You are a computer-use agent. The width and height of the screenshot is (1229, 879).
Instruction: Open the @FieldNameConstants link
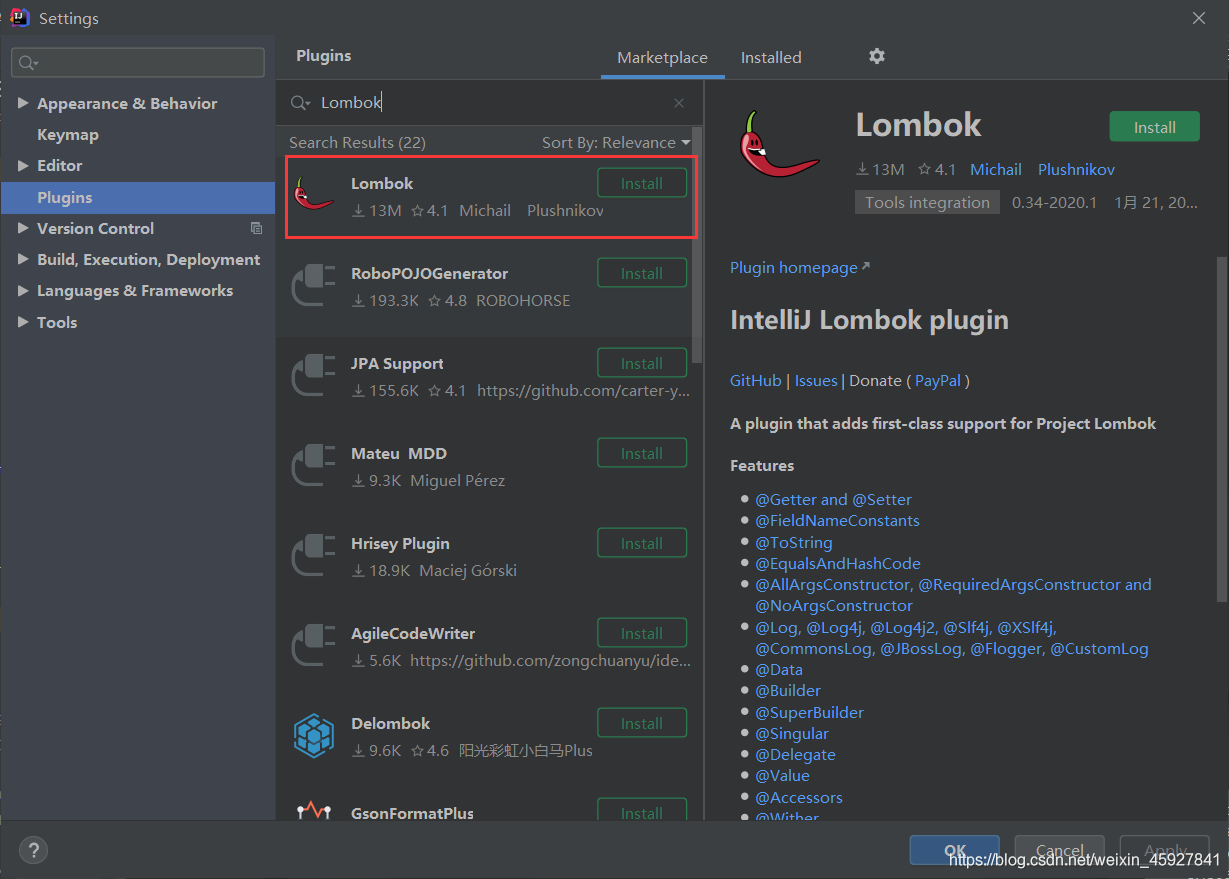837,520
